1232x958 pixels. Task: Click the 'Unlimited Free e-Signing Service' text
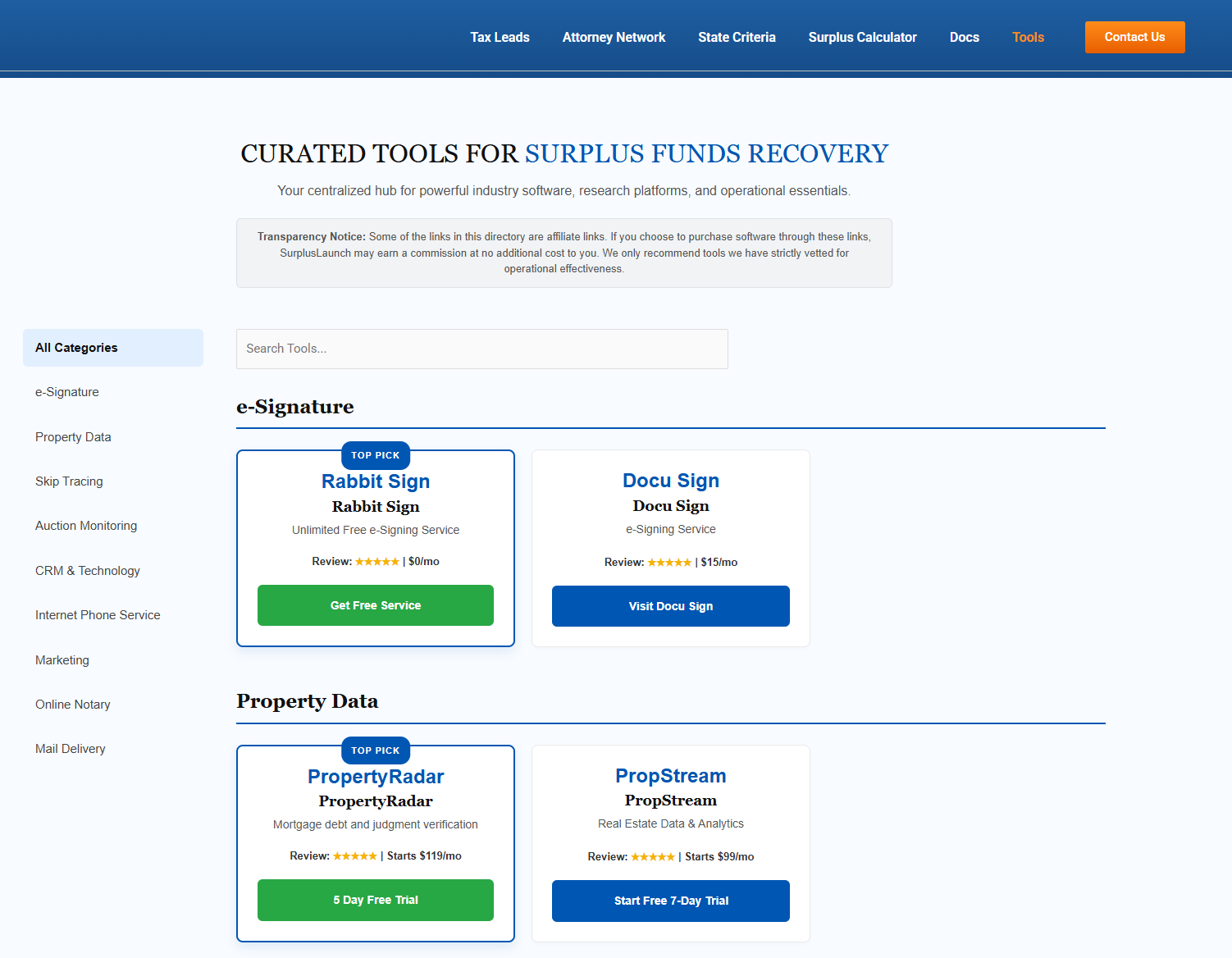[376, 530]
